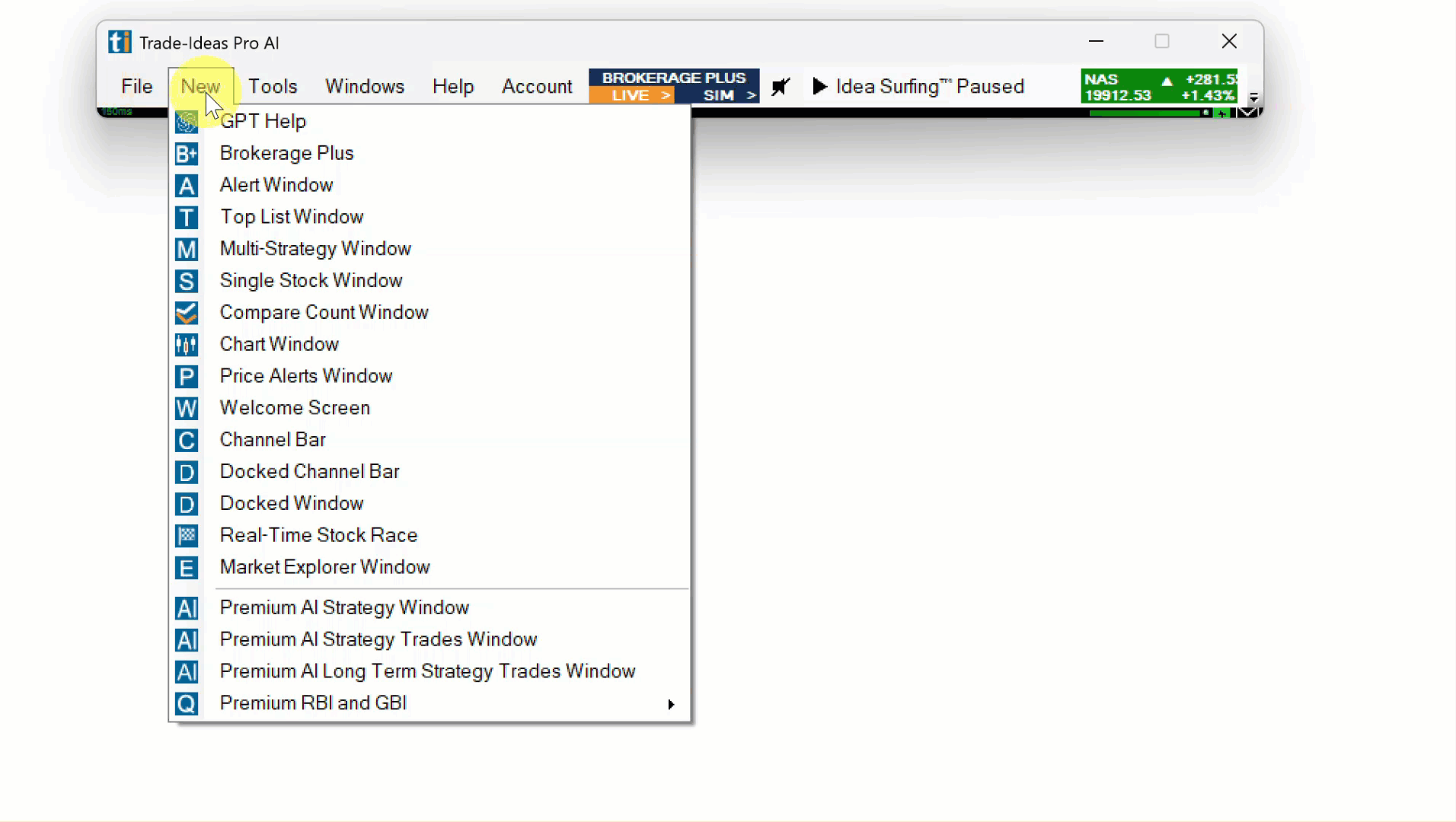Image resolution: width=1456 pixels, height=822 pixels.
Task: Resume Idea Surfing with the play button
Action: click(820, 86)
